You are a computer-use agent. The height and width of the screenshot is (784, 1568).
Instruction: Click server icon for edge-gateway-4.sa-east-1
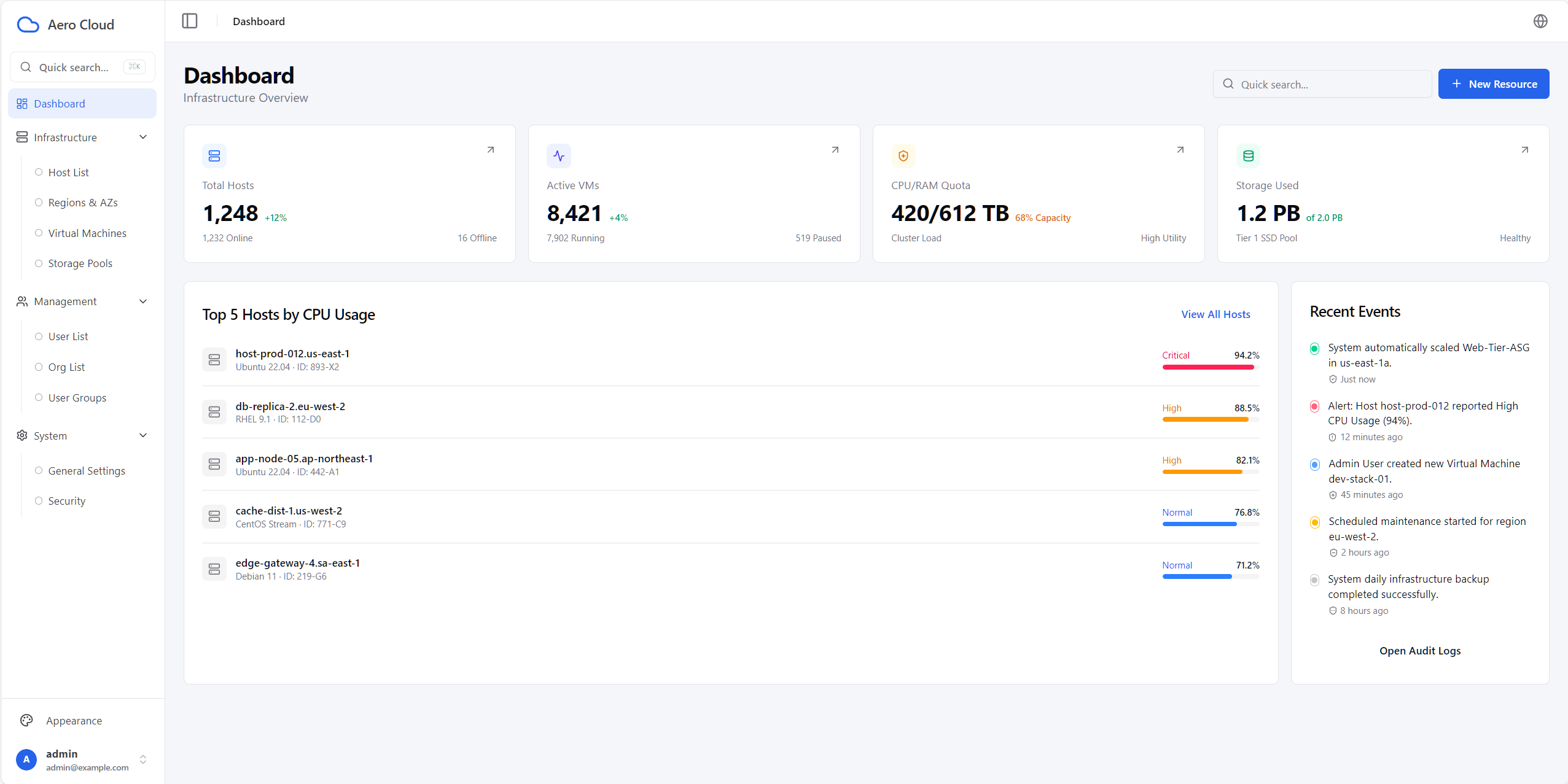214,569
